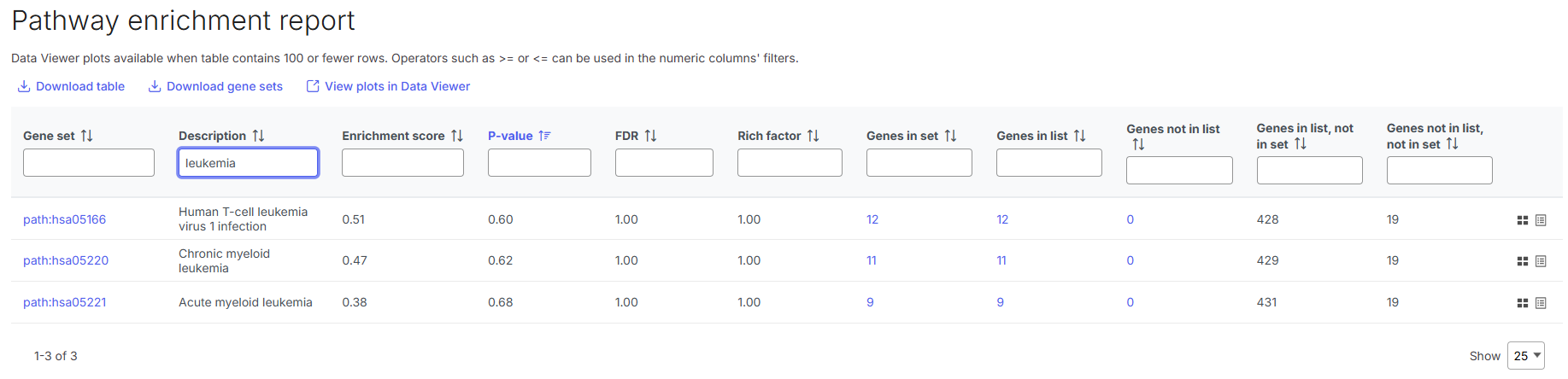Open the path:hsa05220 gene set link

(x=66, y=260)
